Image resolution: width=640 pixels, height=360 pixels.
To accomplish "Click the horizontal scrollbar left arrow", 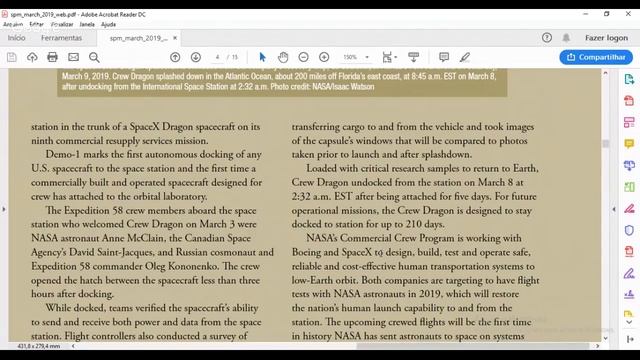I will coord(73,346).
